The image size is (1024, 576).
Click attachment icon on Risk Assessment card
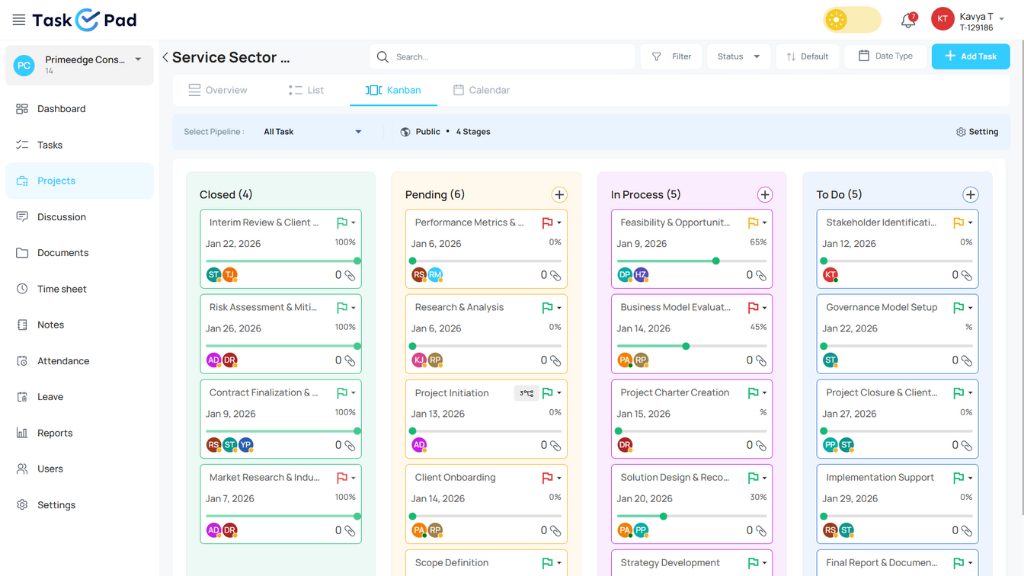pos(350,360)
